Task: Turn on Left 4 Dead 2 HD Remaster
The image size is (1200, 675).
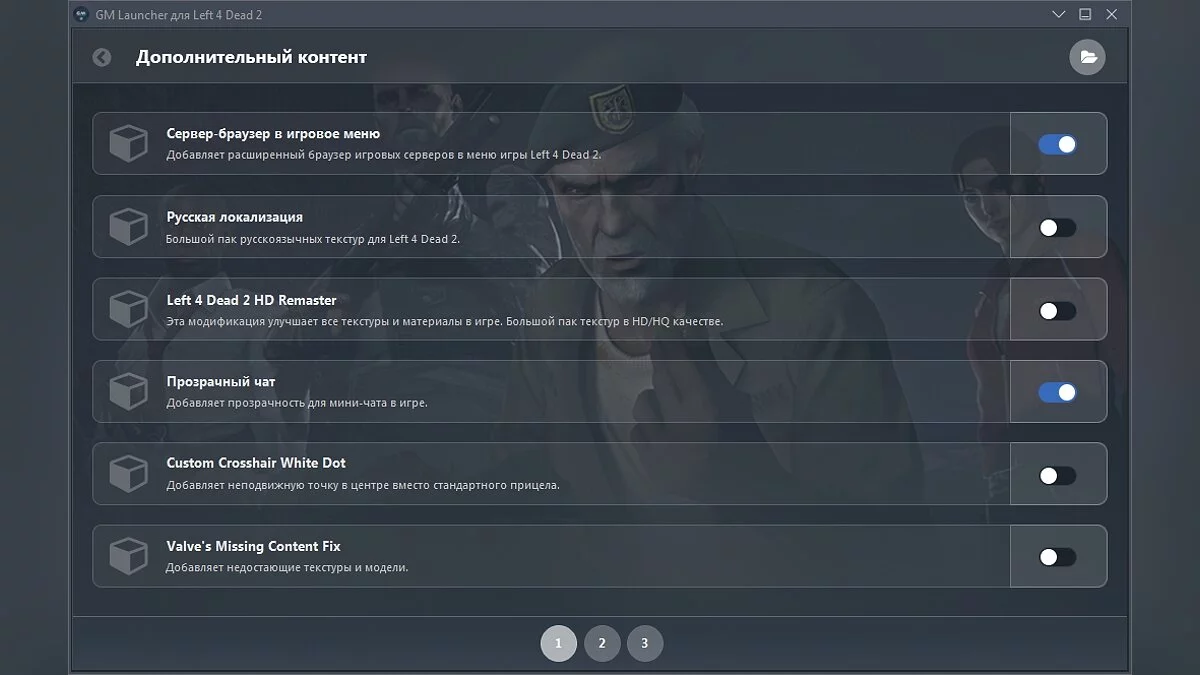Action: tap(1058, 310)
